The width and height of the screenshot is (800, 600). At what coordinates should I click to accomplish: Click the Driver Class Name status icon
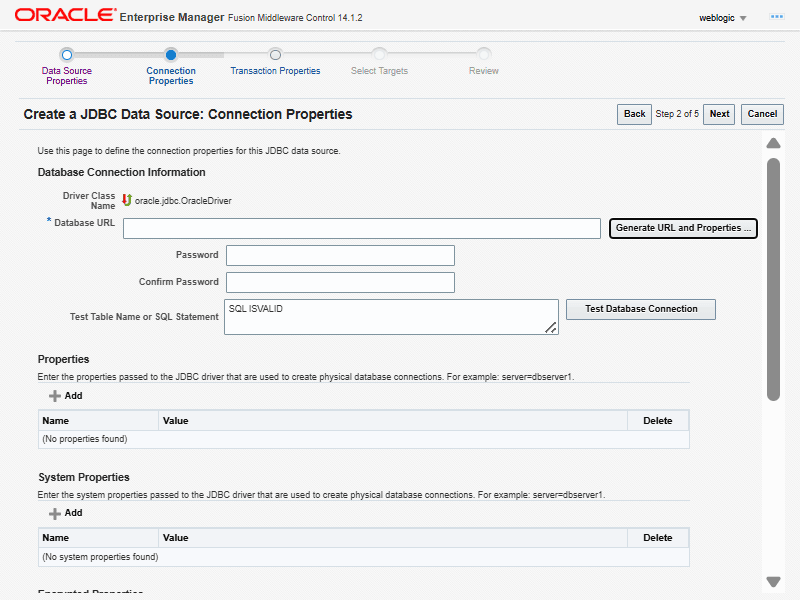click(127, 200)
